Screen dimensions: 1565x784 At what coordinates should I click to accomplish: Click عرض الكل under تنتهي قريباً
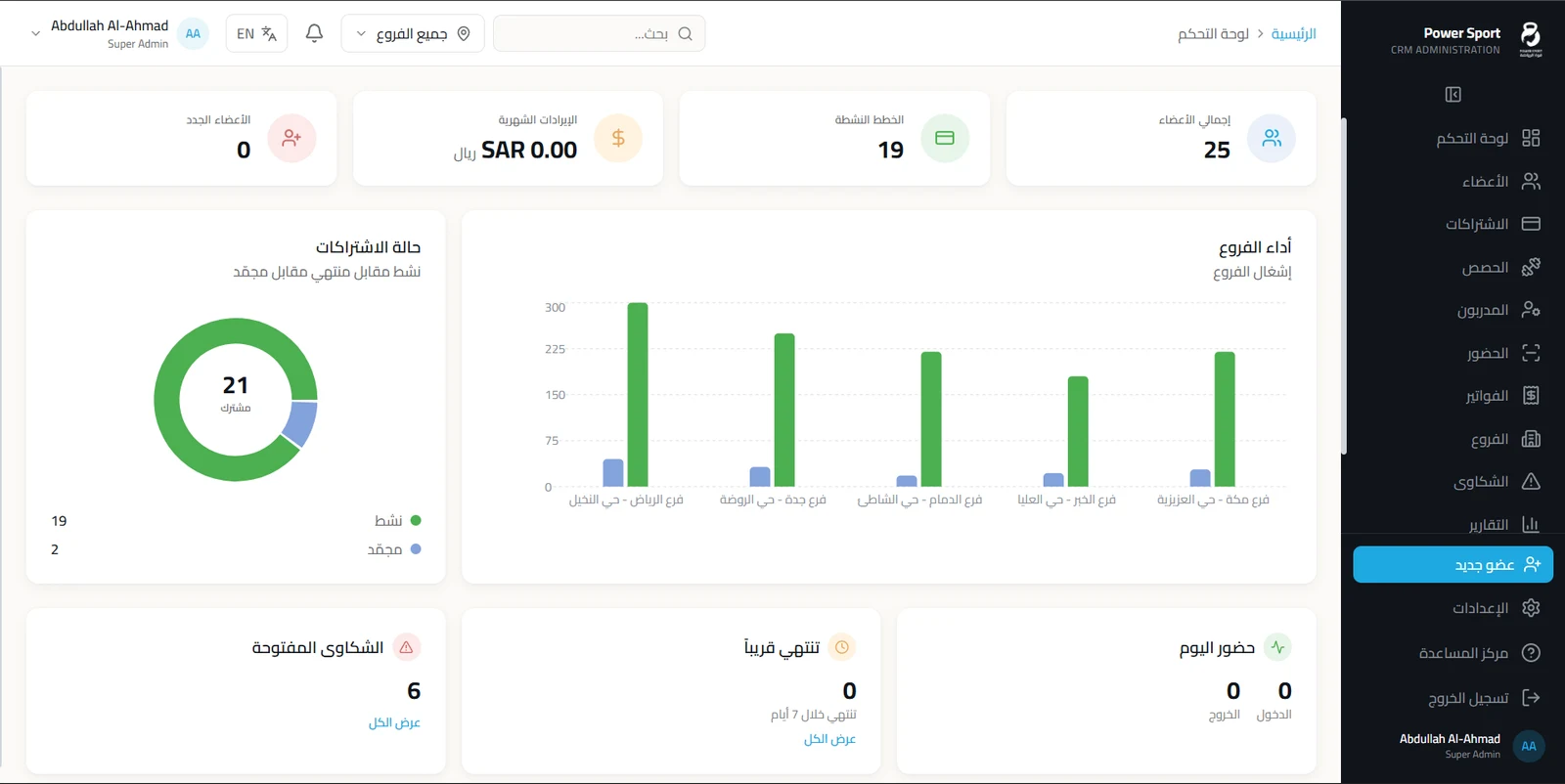click(x=829, y=739)
